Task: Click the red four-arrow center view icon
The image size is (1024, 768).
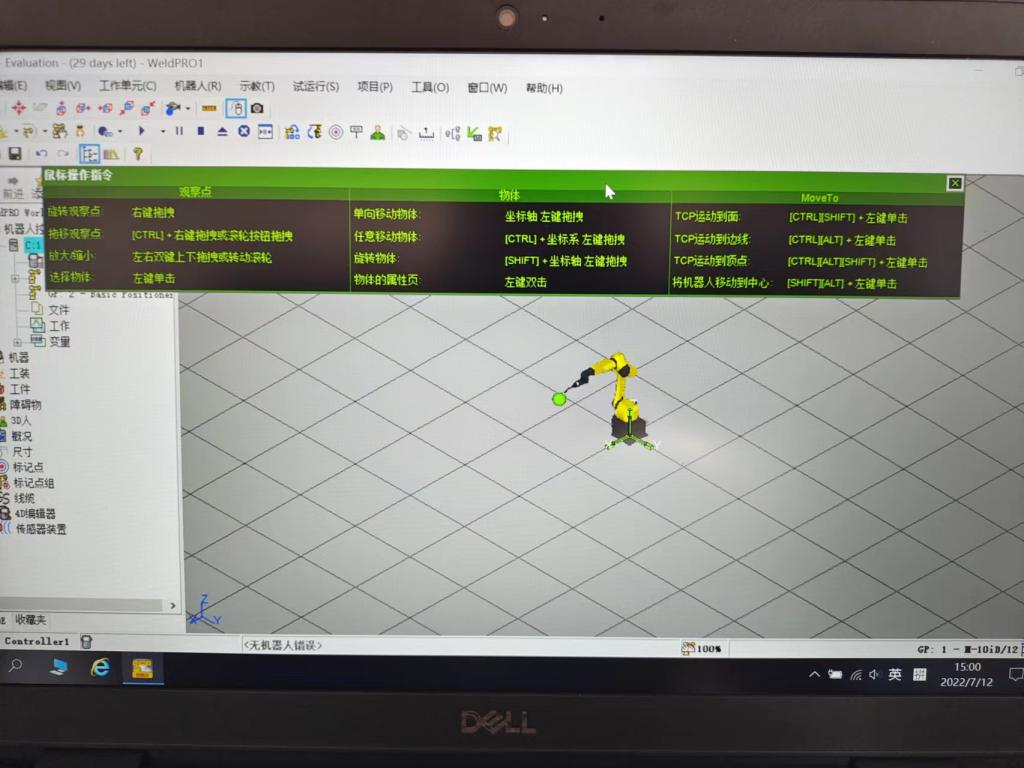Action: click(18, 108)
